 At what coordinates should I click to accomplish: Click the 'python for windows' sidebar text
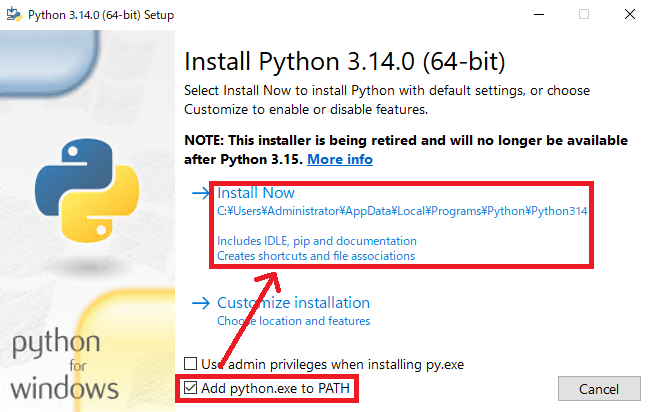point(65,367)
